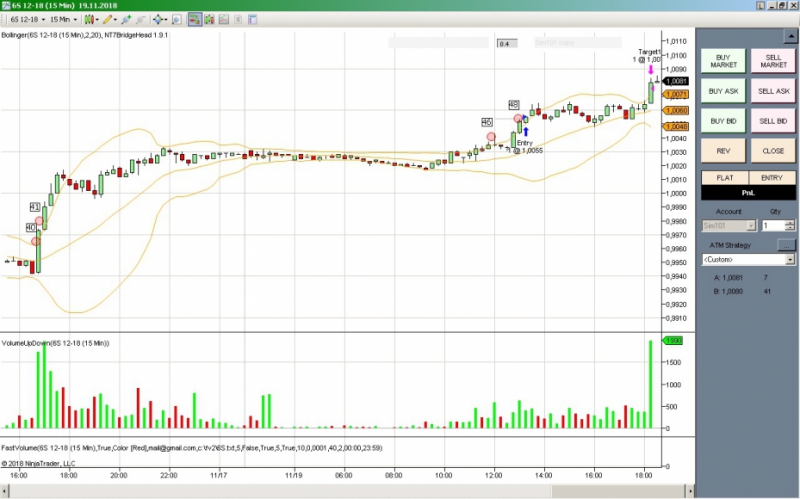Collapse chart trader with the up arrow

[x=790, y=36]
